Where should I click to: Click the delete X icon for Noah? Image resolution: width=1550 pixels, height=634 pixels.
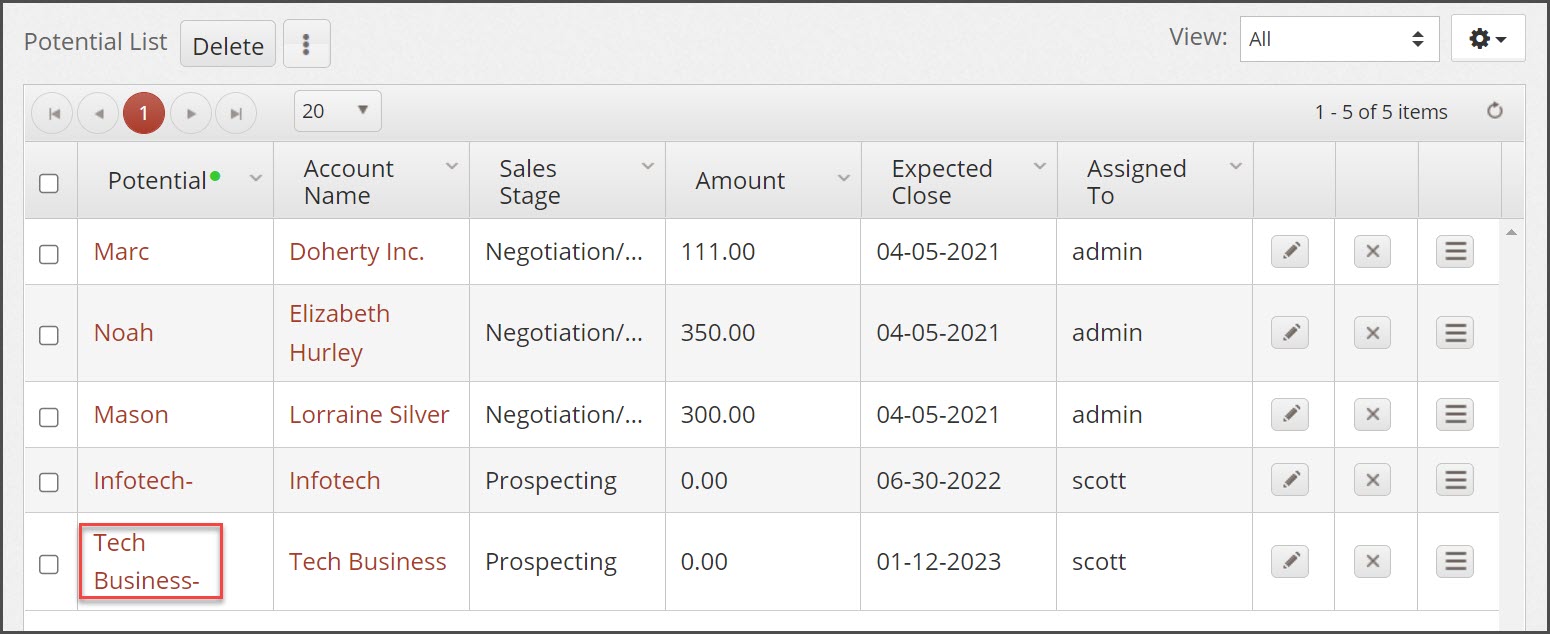coord(1372,334)
